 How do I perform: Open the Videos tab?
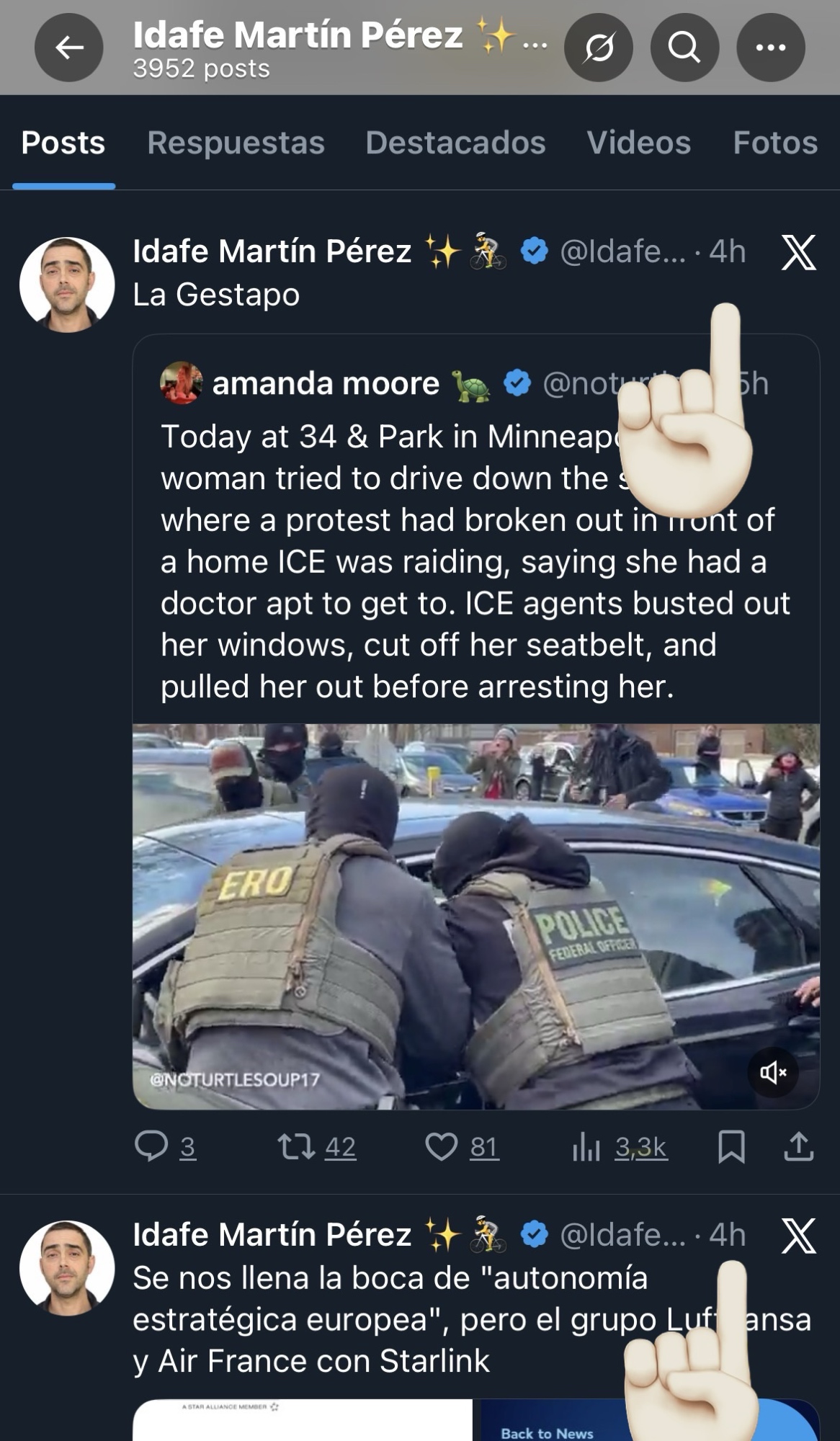[639, 143]
